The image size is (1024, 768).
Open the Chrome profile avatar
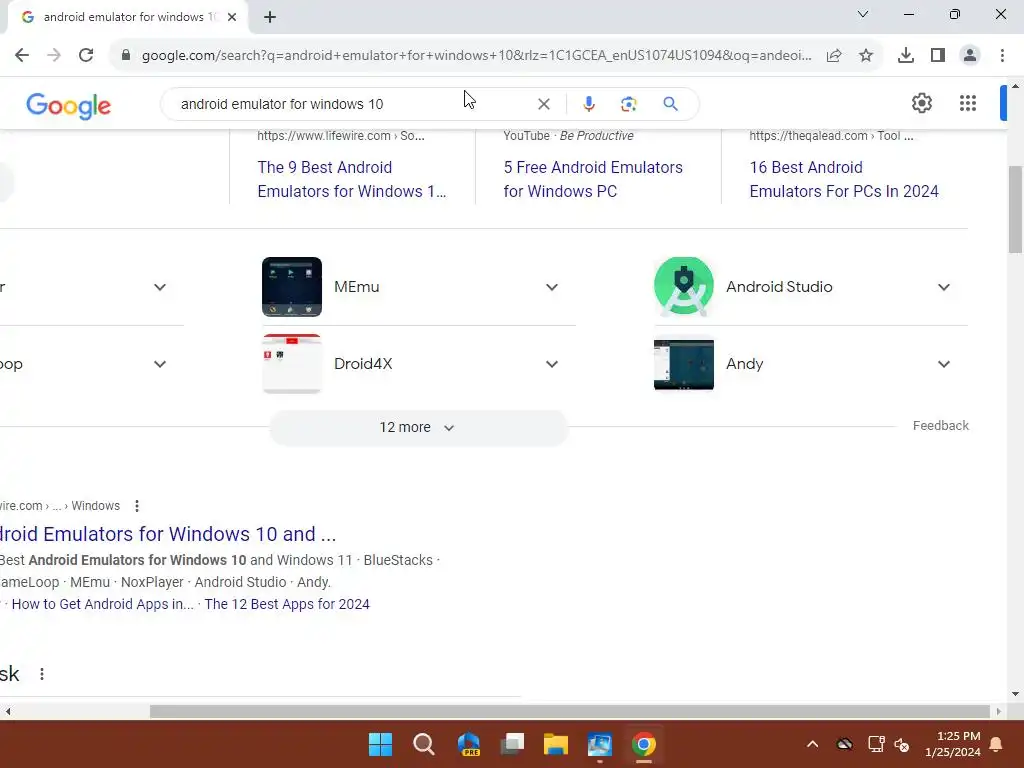coord(970,56)
